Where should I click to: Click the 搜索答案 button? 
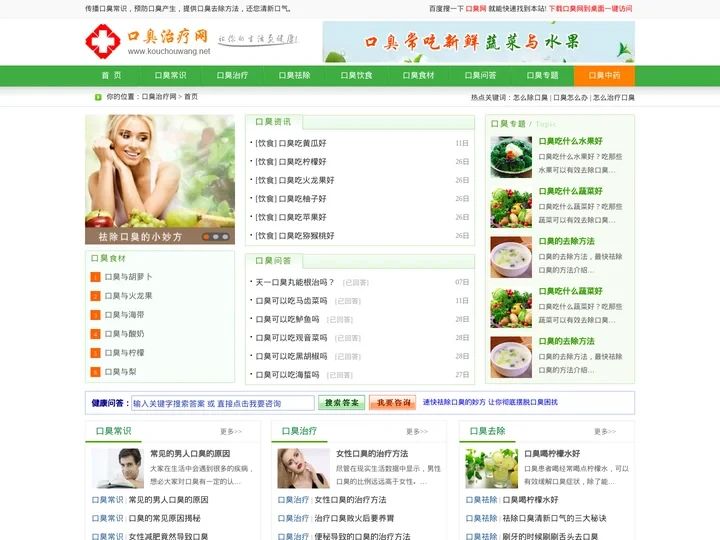pyautogui.click(x=342, y=403)
